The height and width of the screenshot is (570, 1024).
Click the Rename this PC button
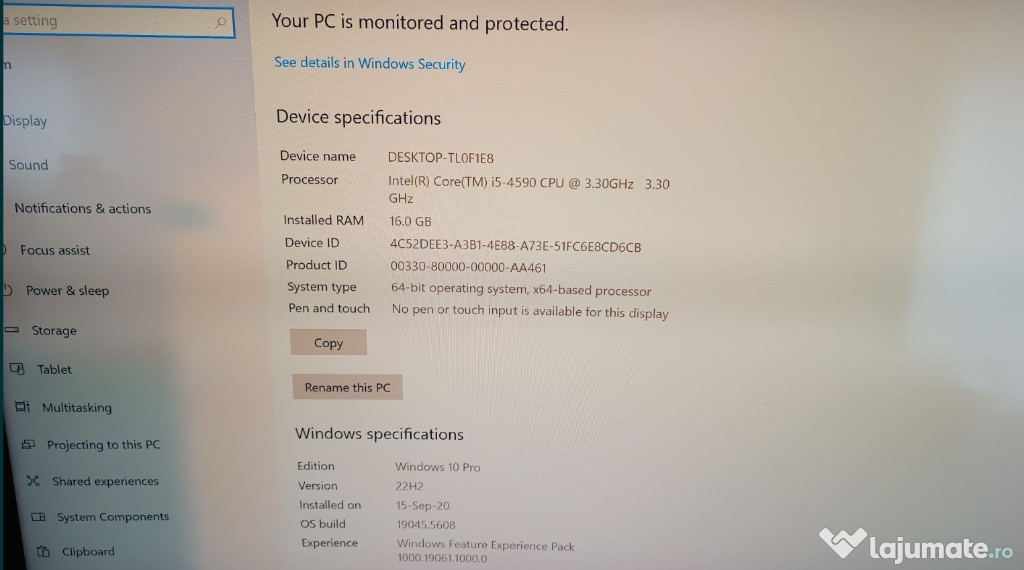[x=347, y=387]
